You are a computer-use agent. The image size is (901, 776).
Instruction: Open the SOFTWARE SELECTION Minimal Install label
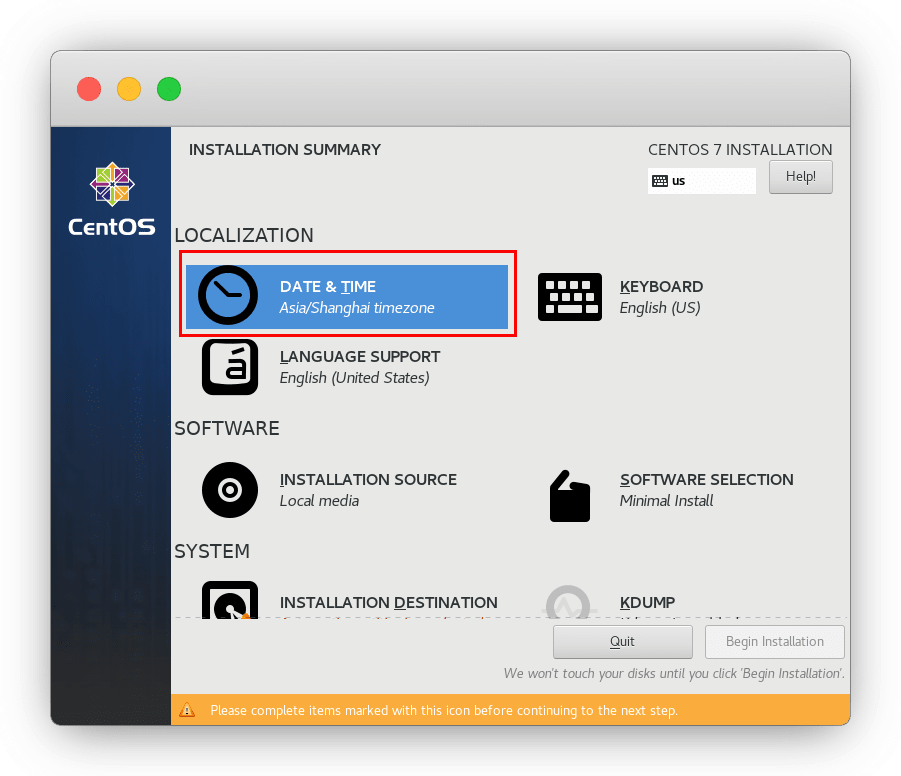706,490
